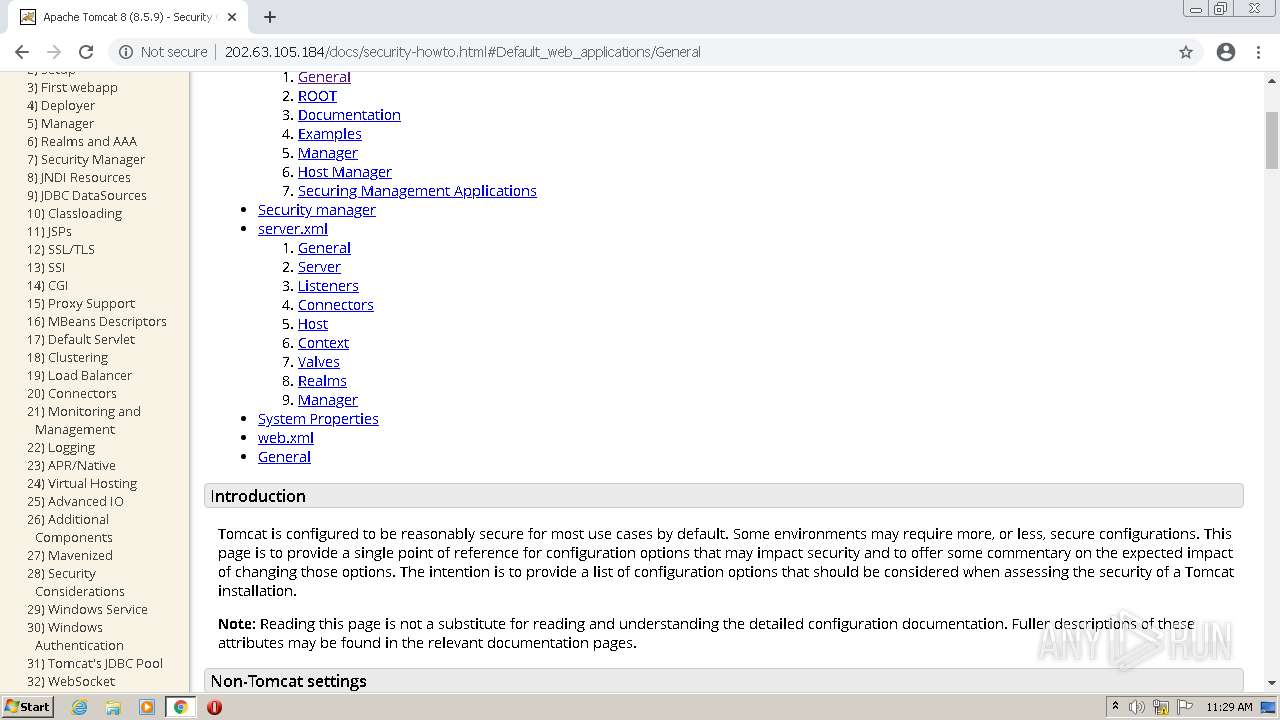Open Securing Management Applications link
This screenshot has width=1280, height=720.
click(x=417, y=191)
